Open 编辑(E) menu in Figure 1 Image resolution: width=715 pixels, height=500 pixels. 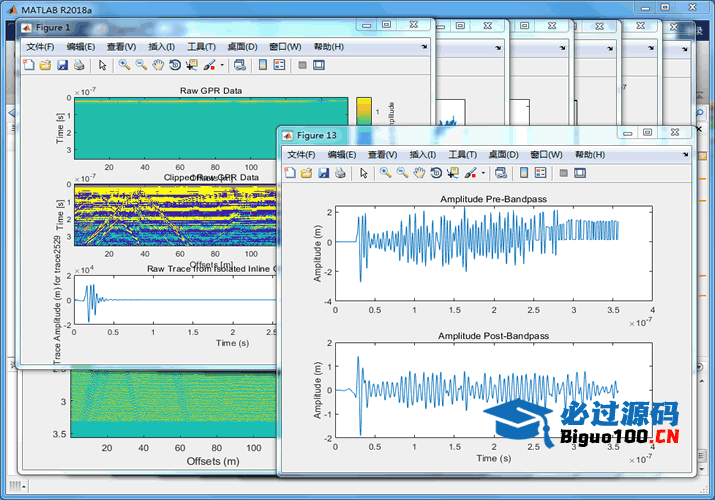81,47
